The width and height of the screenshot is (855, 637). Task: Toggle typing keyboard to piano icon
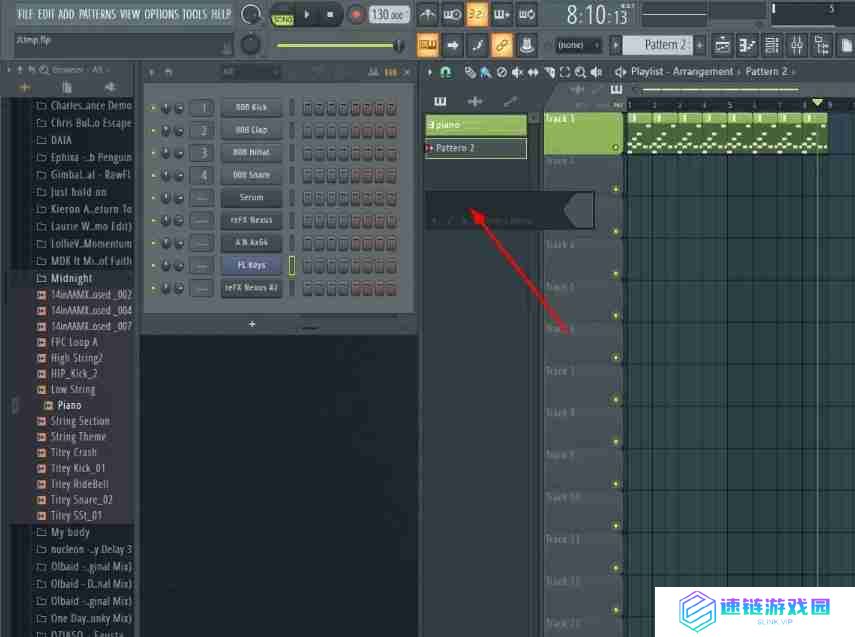pyautogui.click(x=427, y=45)
